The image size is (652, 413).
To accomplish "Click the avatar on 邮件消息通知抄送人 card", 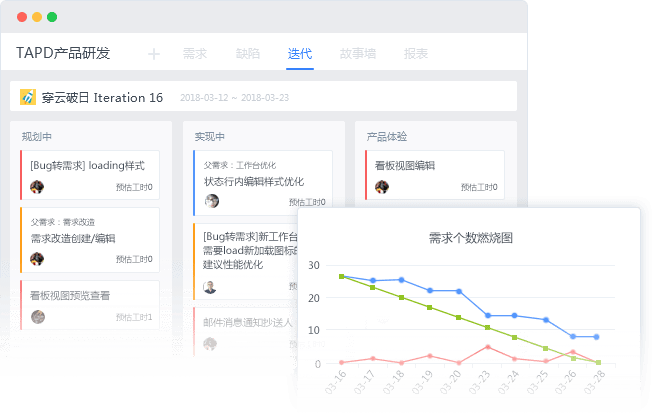I will tap(210, 344).
